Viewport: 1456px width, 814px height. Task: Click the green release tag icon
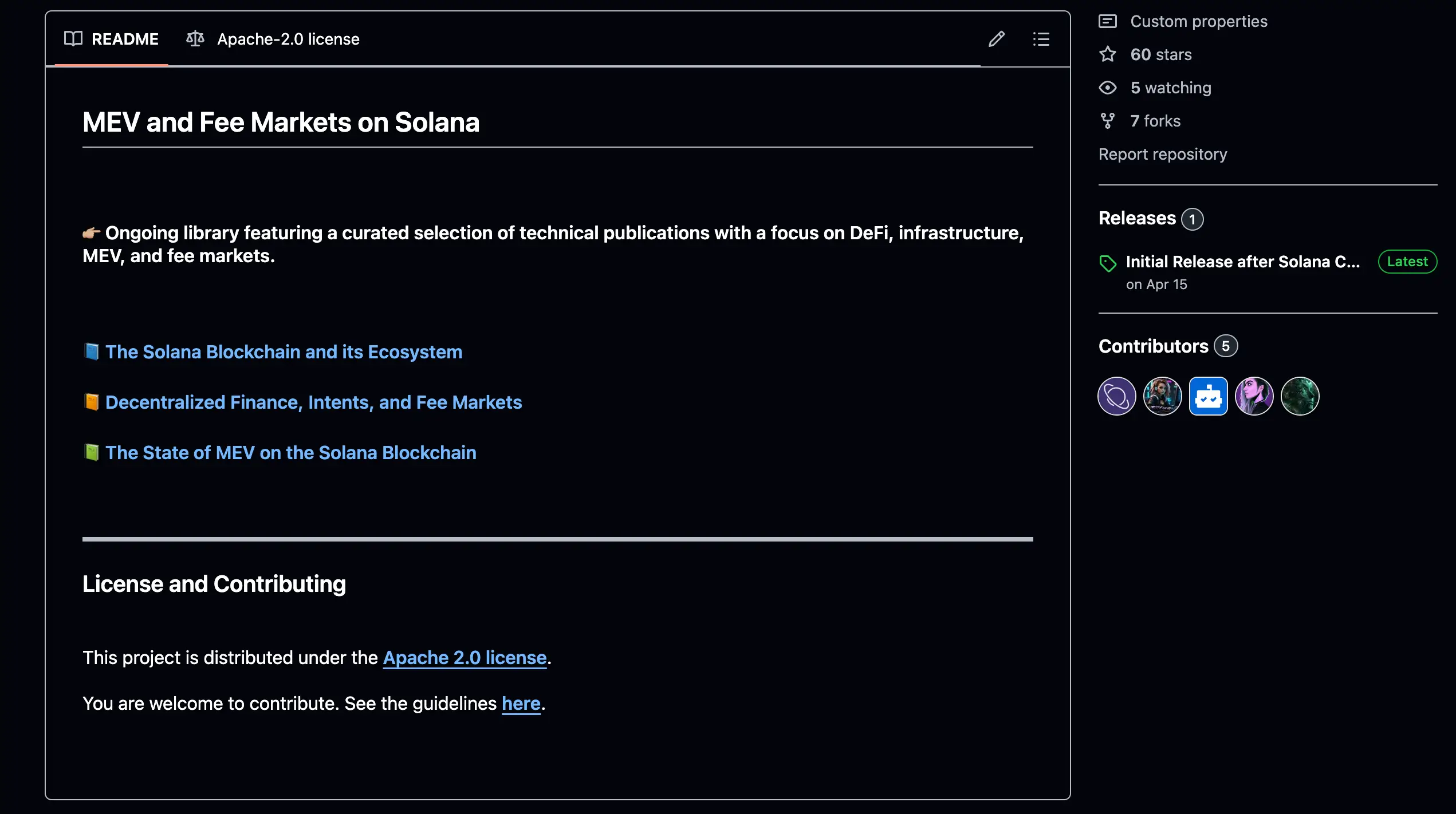tap(1107, 263)
